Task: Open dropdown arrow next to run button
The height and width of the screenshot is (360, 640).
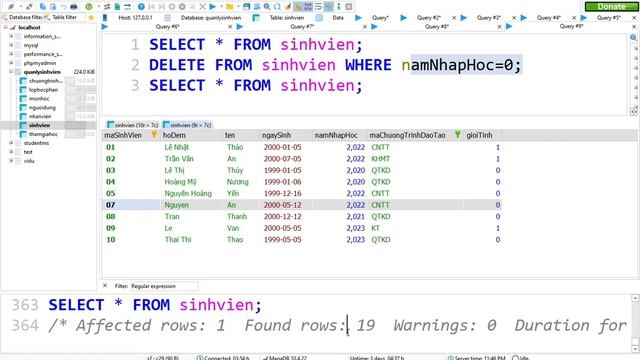Action: (221, 7)
